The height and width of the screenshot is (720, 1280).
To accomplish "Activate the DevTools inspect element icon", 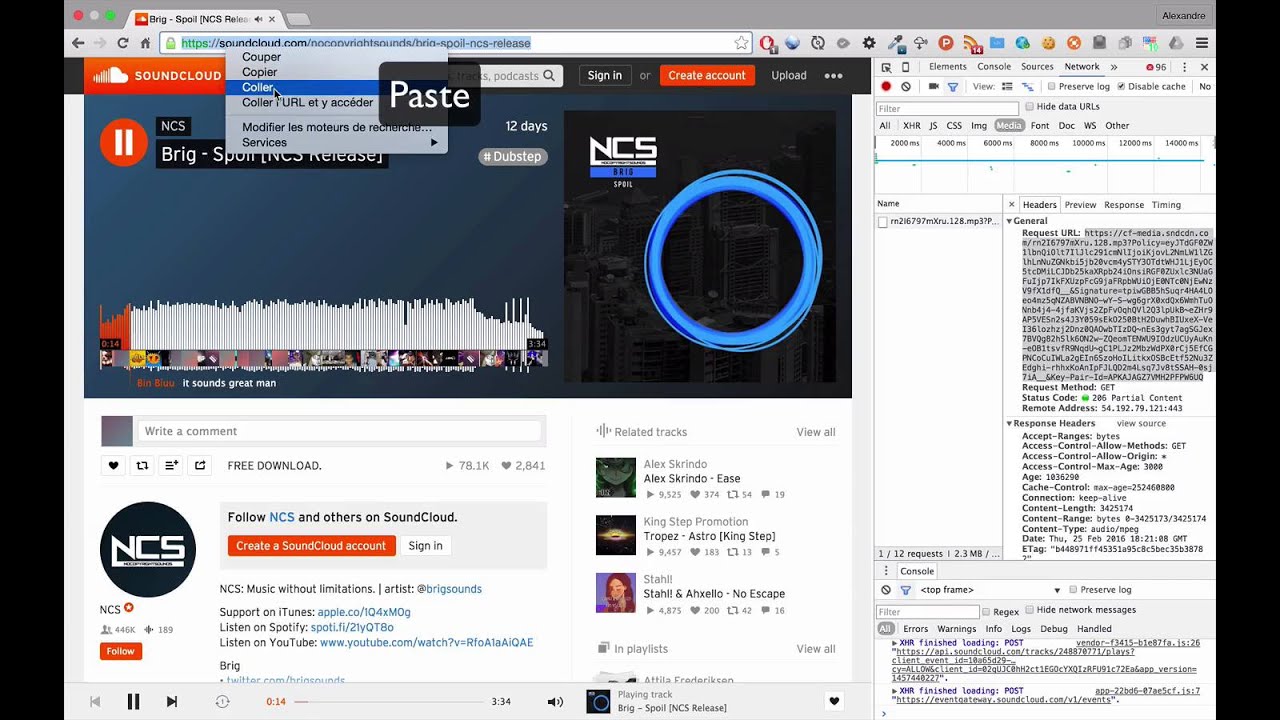I will click(887, 67).
